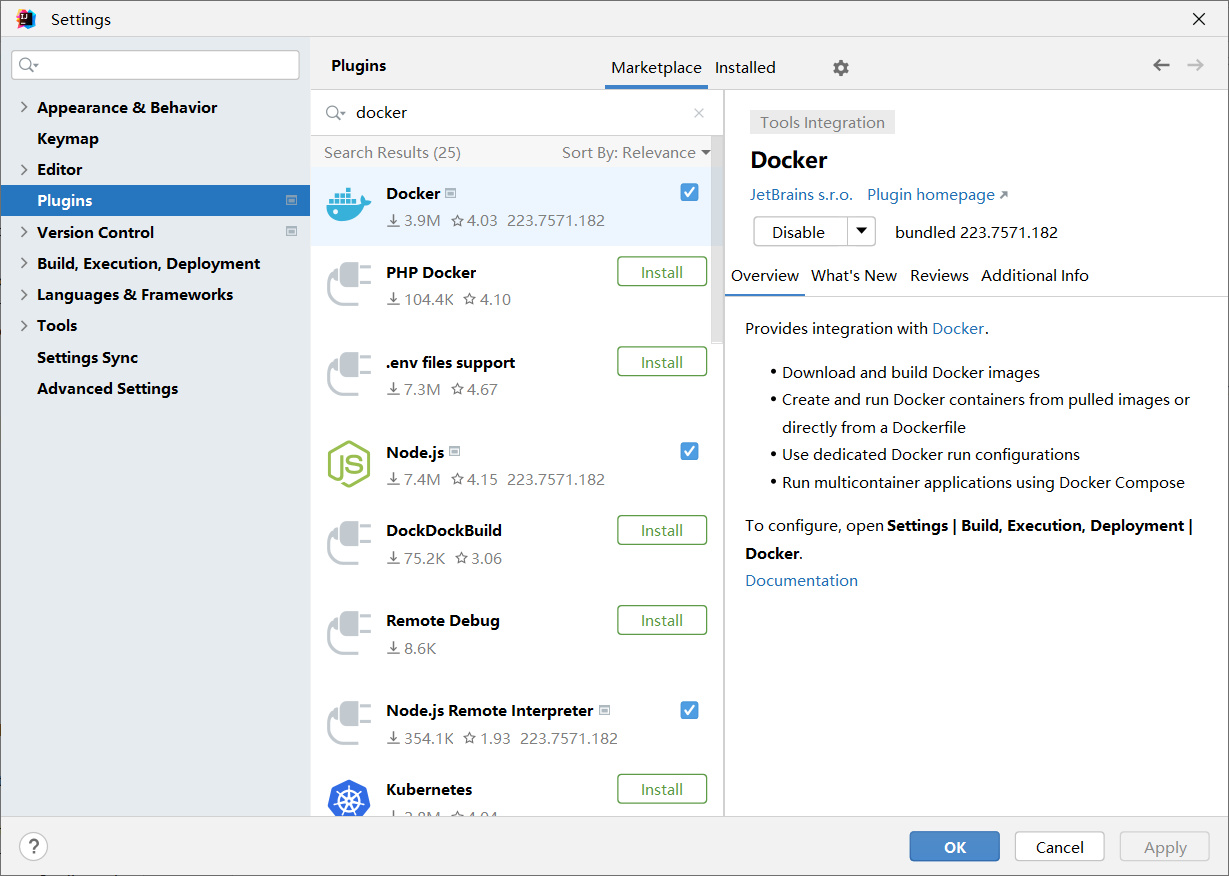Expand the Tools settings section
This screenshot has width=1229, height=876.
point(24,325)
